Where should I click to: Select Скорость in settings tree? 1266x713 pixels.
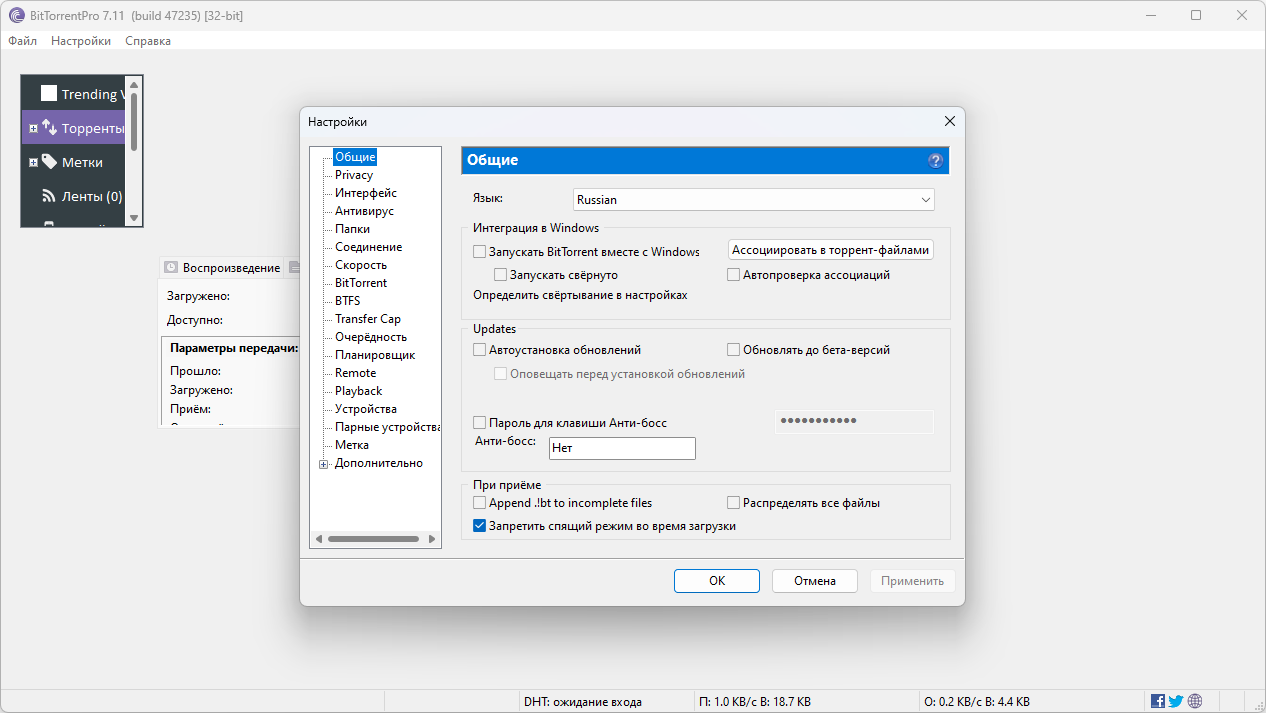click(361, 265)
